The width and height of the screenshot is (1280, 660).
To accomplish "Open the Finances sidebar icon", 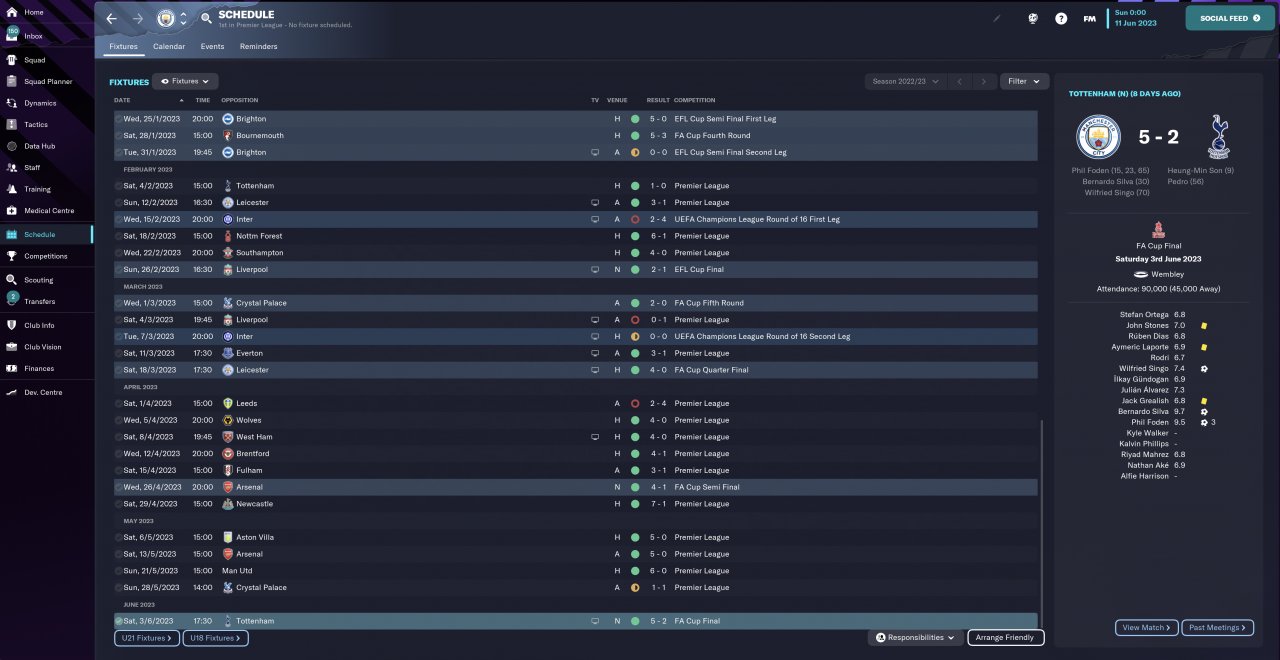I will (12, 368).
